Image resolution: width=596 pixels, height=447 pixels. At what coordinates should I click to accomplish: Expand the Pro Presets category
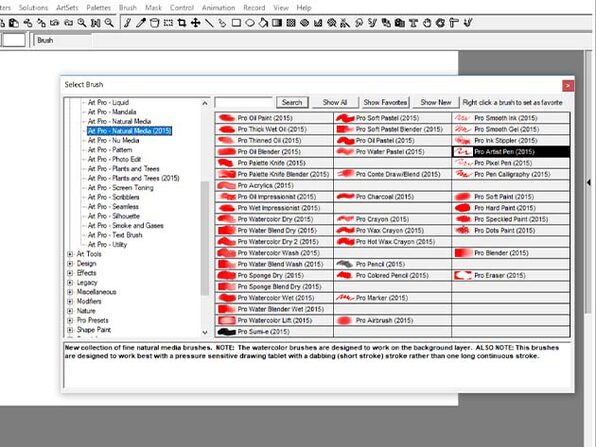click(70, 320)
